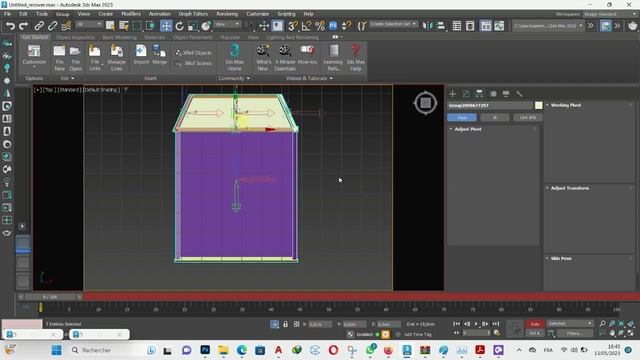The width and height of the screenshot is (640, 360).
Task: Open the reference coordinate system View dropdown
Action: 227,24
